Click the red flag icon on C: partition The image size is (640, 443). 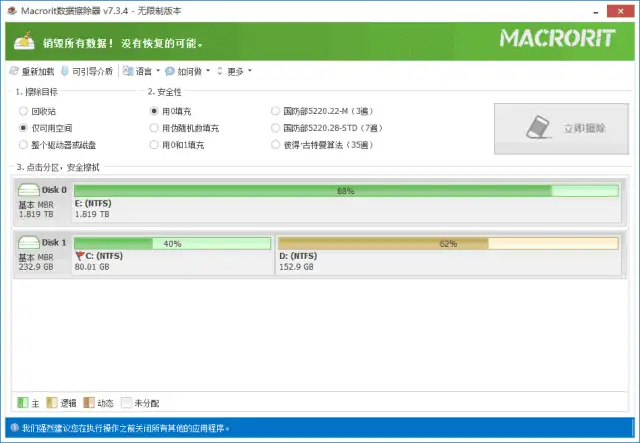pyautogui.click(x=80, y=256)
